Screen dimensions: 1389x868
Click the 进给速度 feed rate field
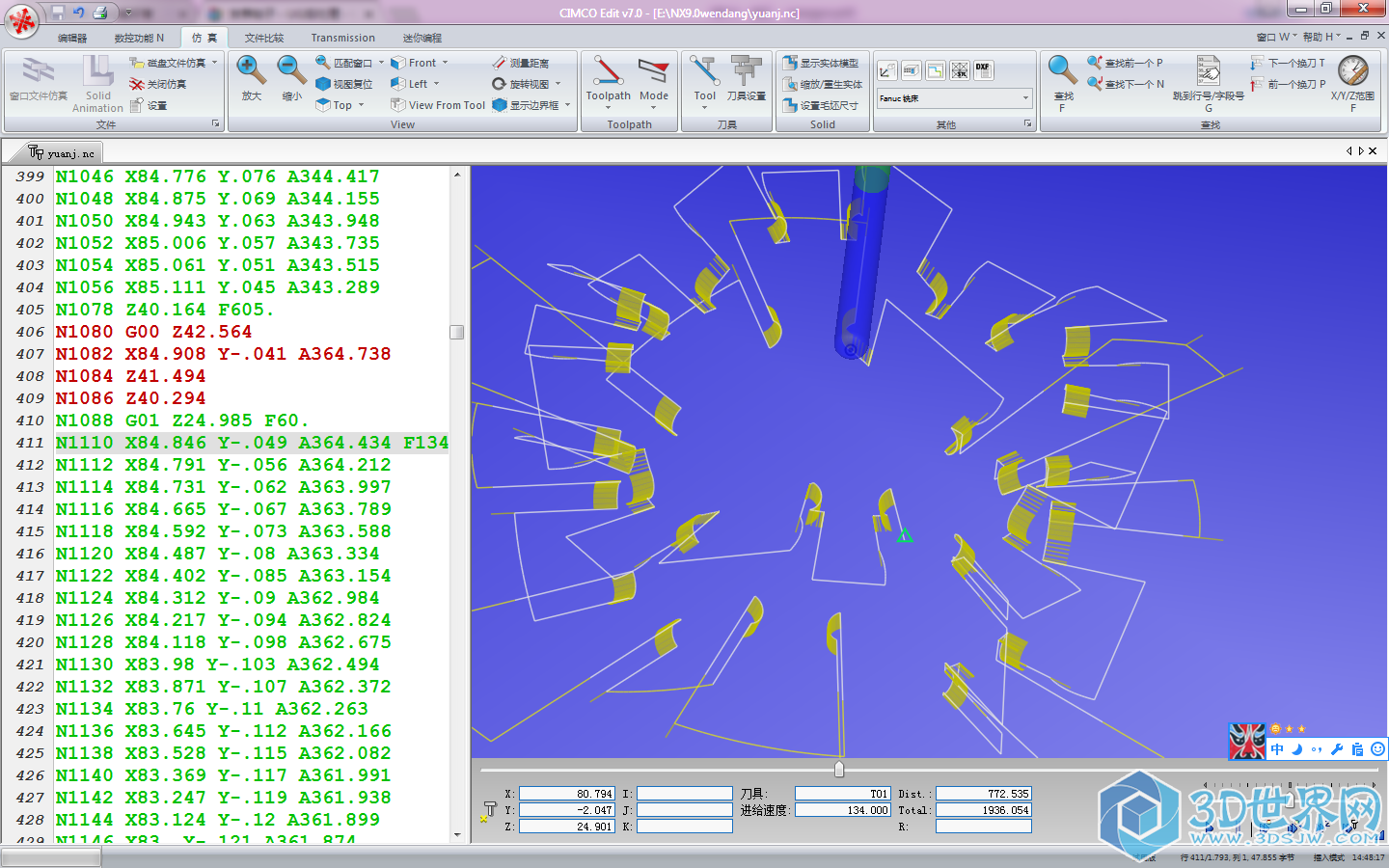[x=842, y=810]
